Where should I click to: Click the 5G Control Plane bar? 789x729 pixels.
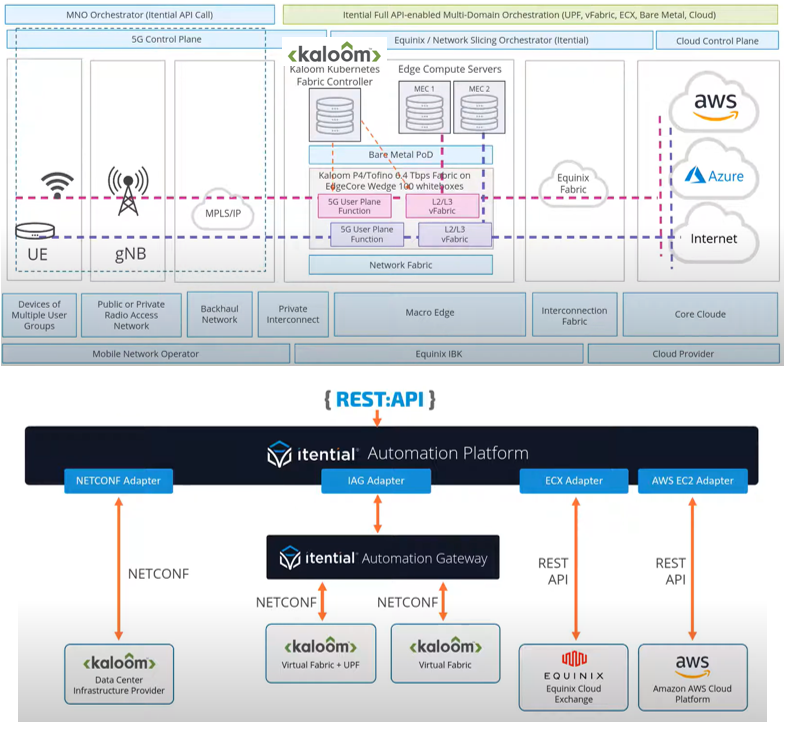point(167,39)
